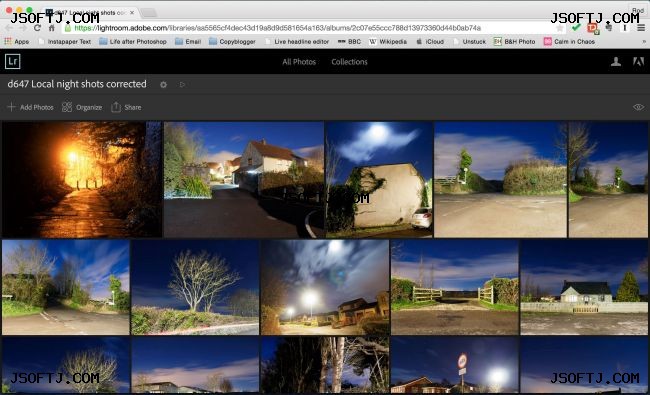
Task: Open the Chrome hamburger menu
Action: (641, 28)
